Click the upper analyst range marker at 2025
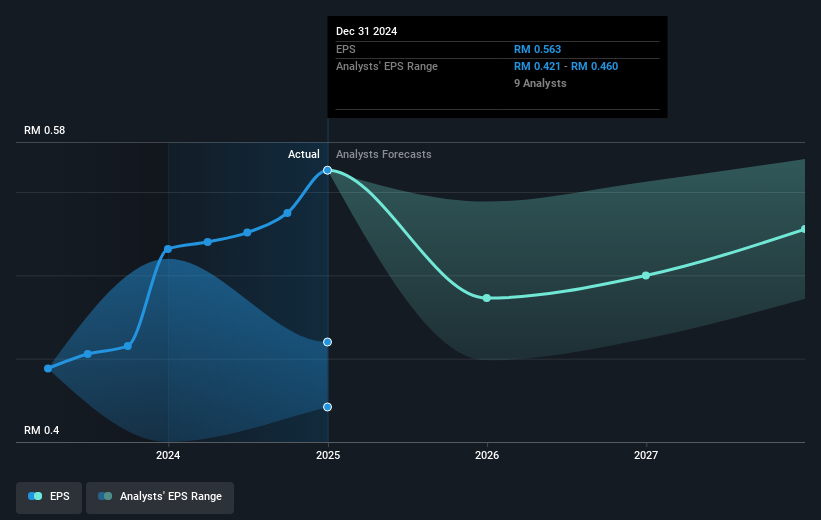Image resolution: width=821 pixels, height=520 pixels. point(327,342)
